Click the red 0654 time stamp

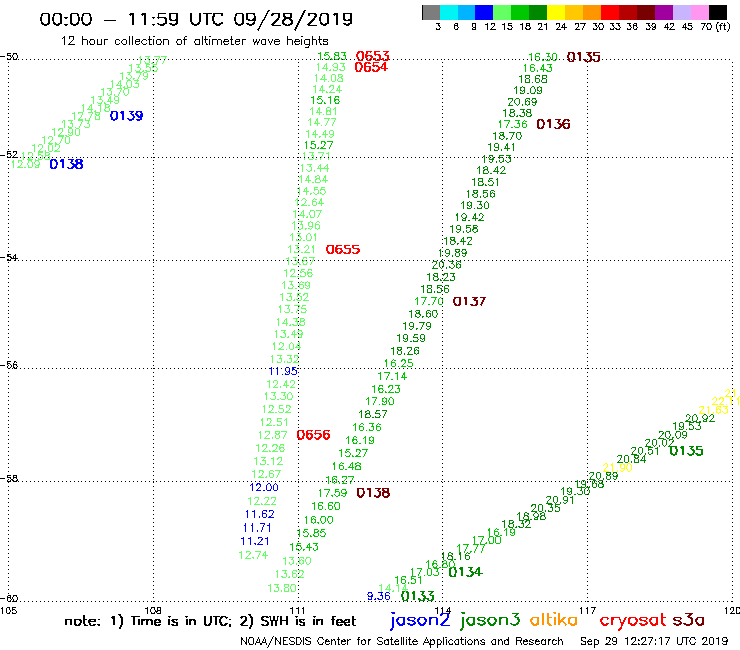coord(371,67)
